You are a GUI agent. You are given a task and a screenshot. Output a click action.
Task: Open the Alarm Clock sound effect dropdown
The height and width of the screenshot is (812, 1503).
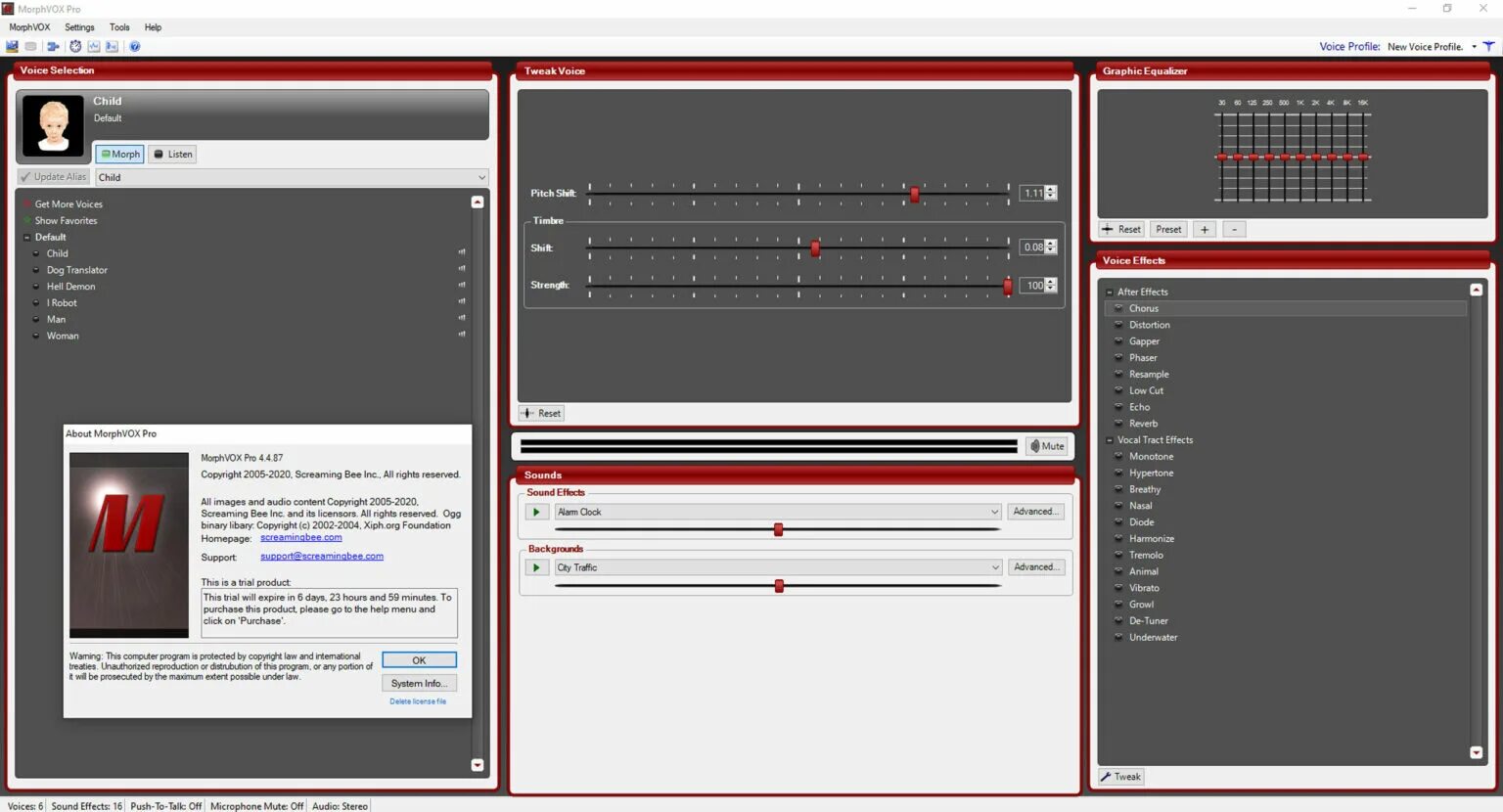pos(994,512)
